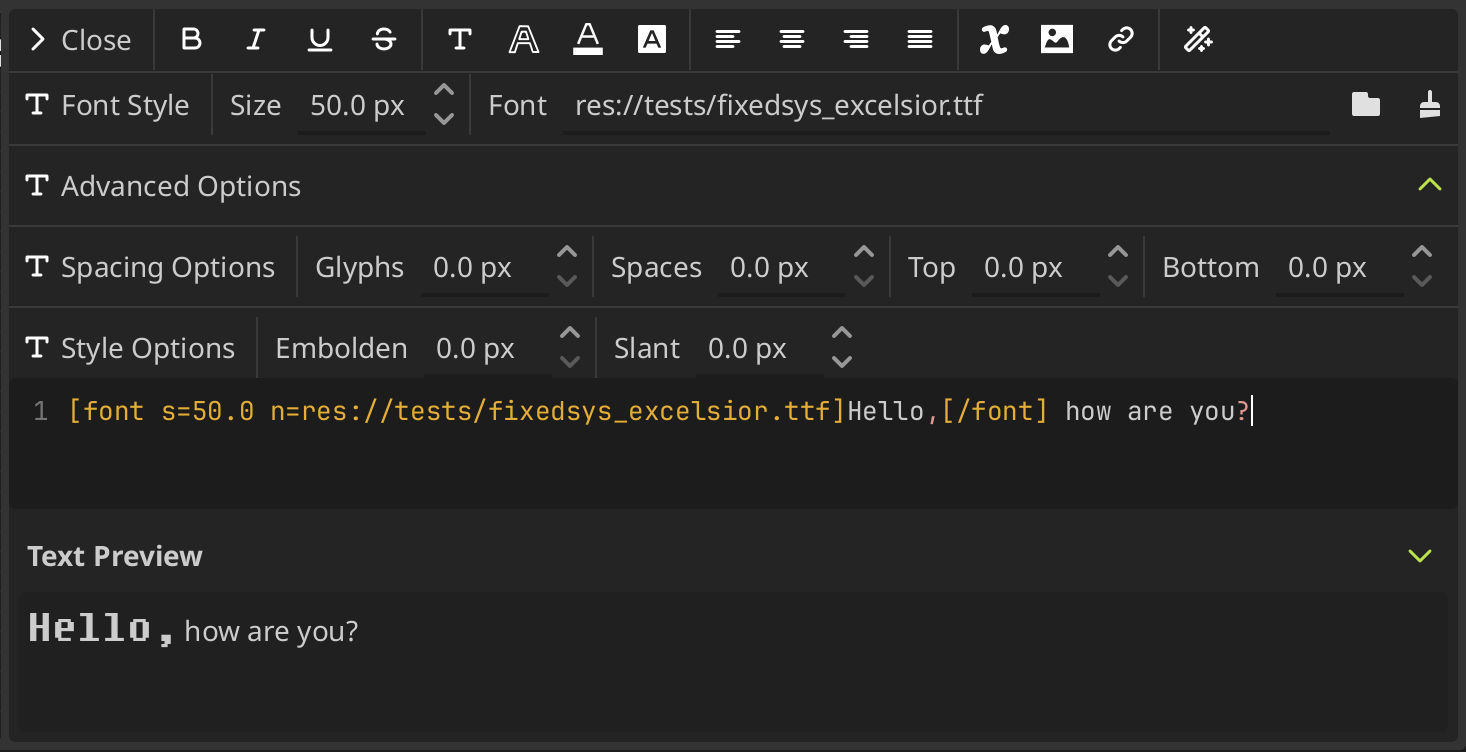The image size is (1466, 752).
Task: Open the text effects wand tool
Action: pyautogui.click(x=1198, y=40)
